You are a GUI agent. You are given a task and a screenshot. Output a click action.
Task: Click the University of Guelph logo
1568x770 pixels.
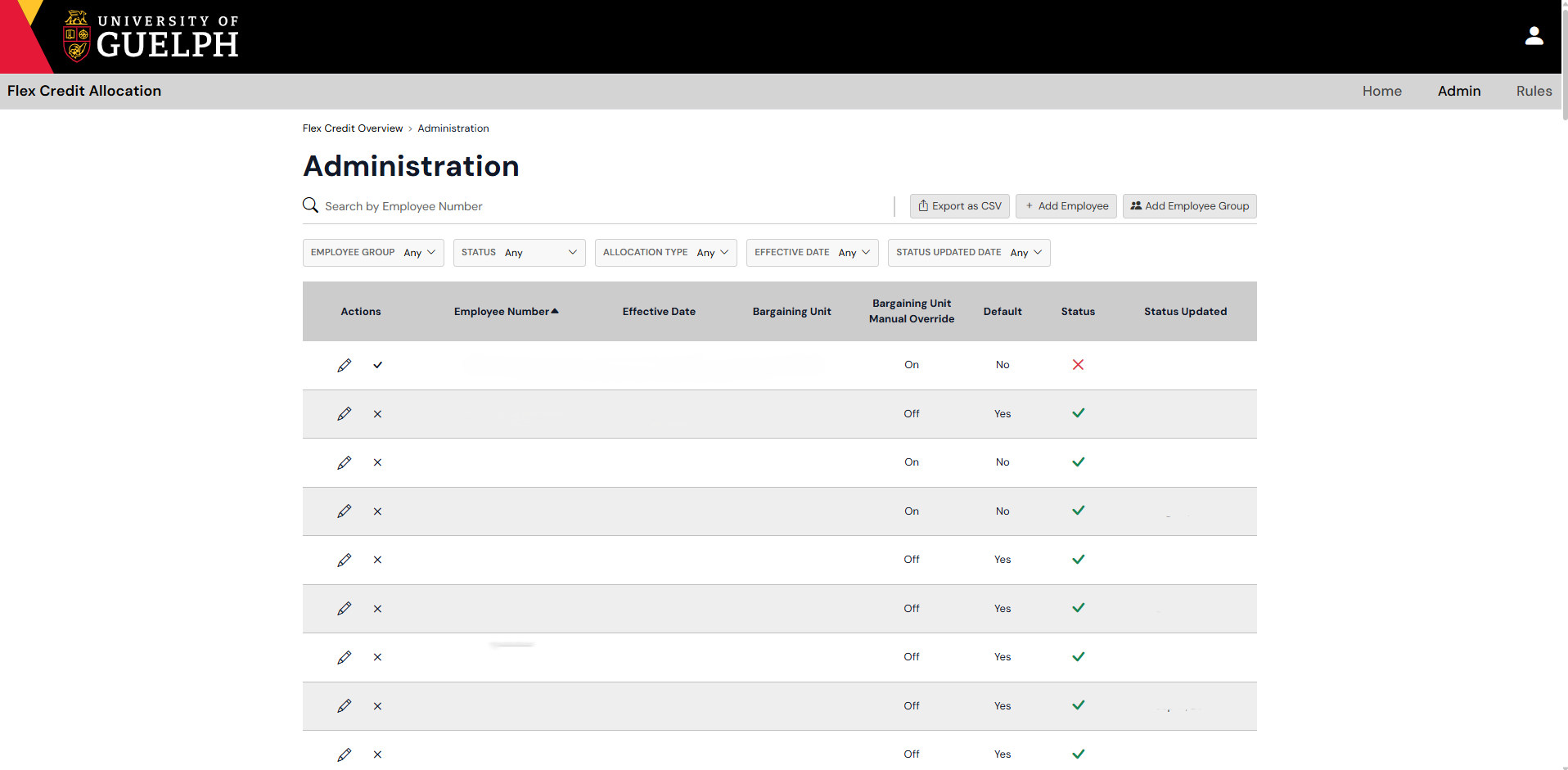151,37
